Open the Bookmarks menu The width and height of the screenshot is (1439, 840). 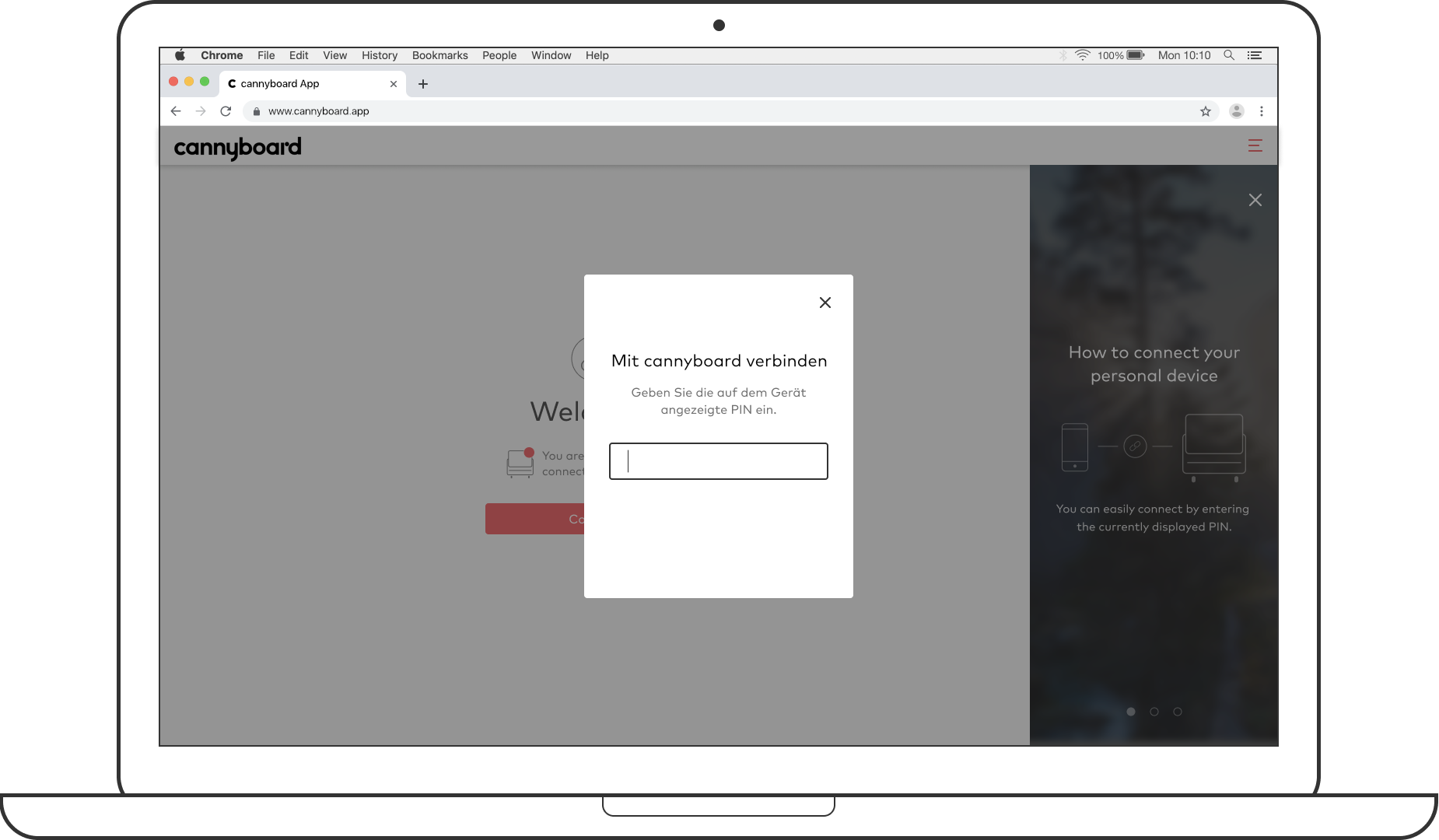pos(439,55)
